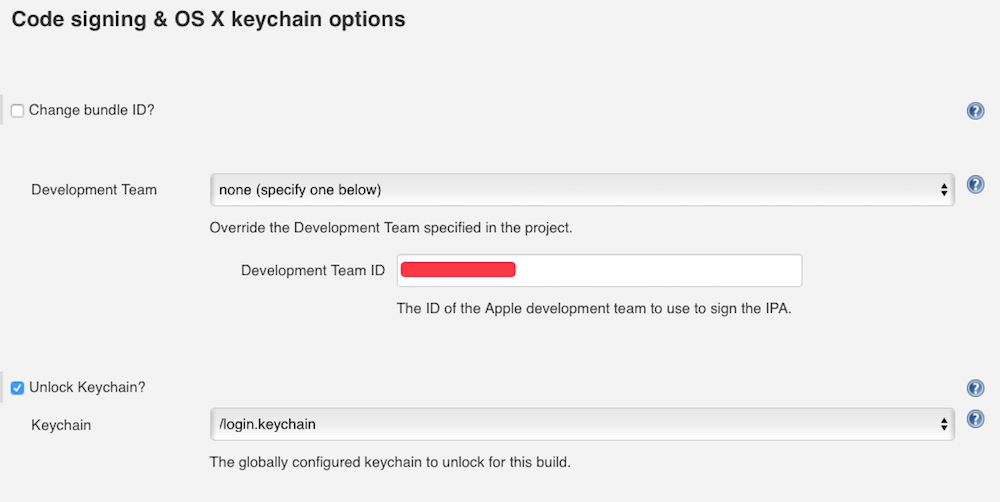Click help icon next to Keychain dropdown
The width and height of the screenshot is (1000, 502).
coord(975,419)
